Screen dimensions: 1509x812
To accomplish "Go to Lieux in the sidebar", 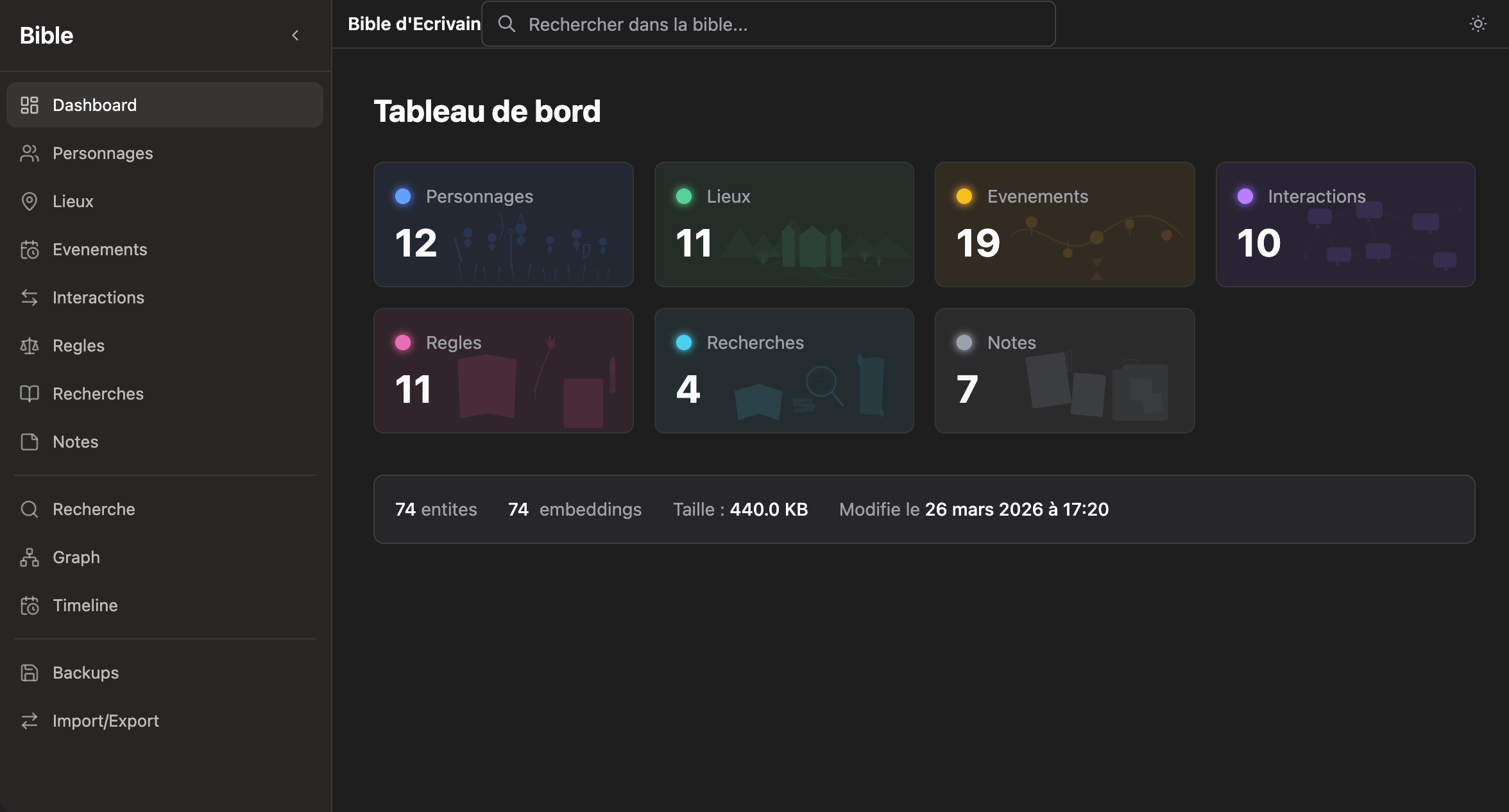I will click(x=165, y=201).
